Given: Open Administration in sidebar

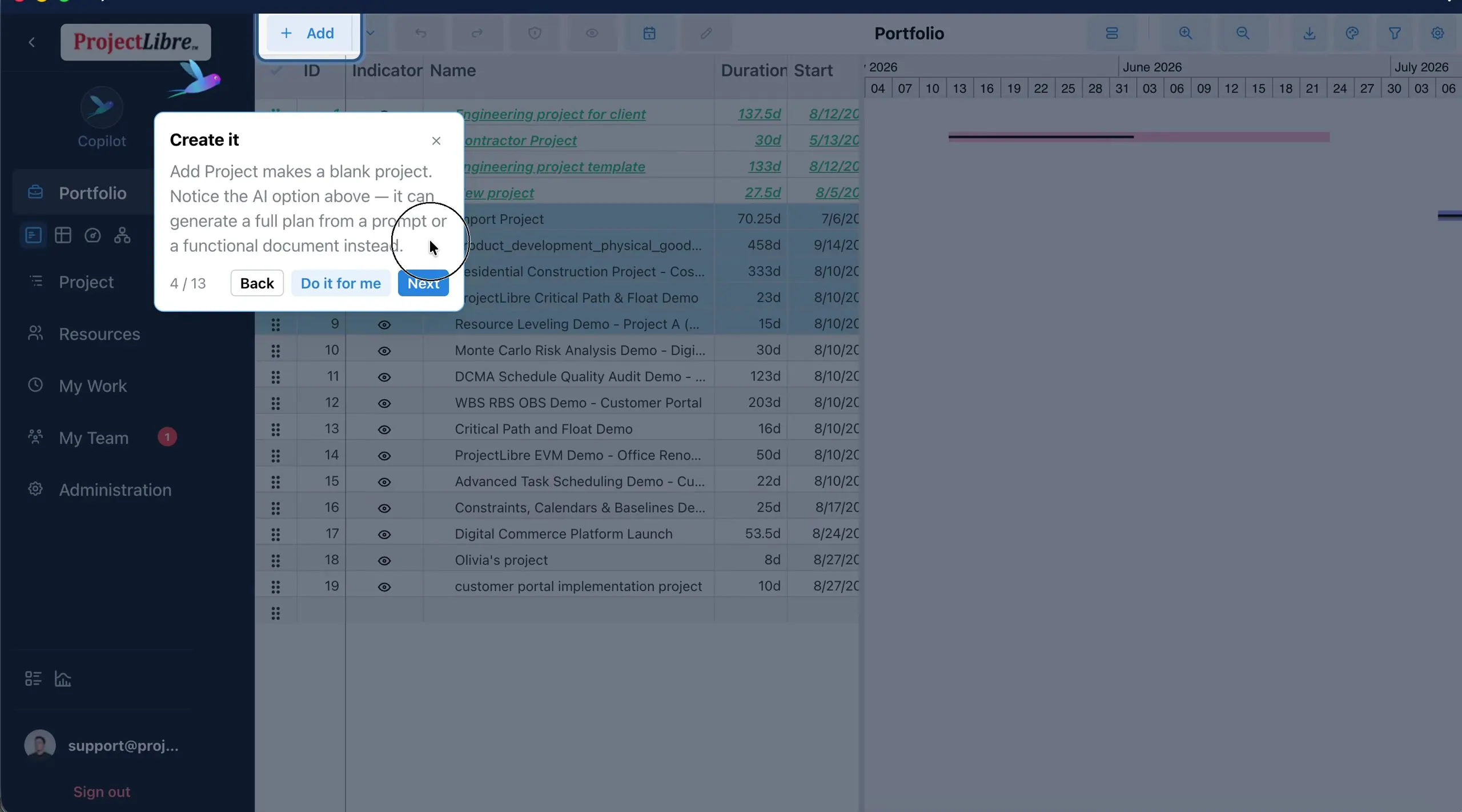Looking at the screenshot, I should [x=115, y=489].
